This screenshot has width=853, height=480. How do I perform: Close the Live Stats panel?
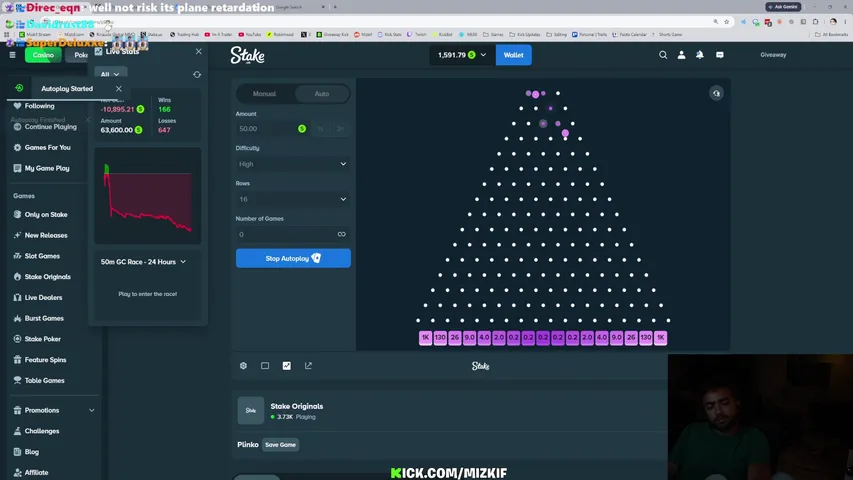pyautogui.click(x=199, y=51)
